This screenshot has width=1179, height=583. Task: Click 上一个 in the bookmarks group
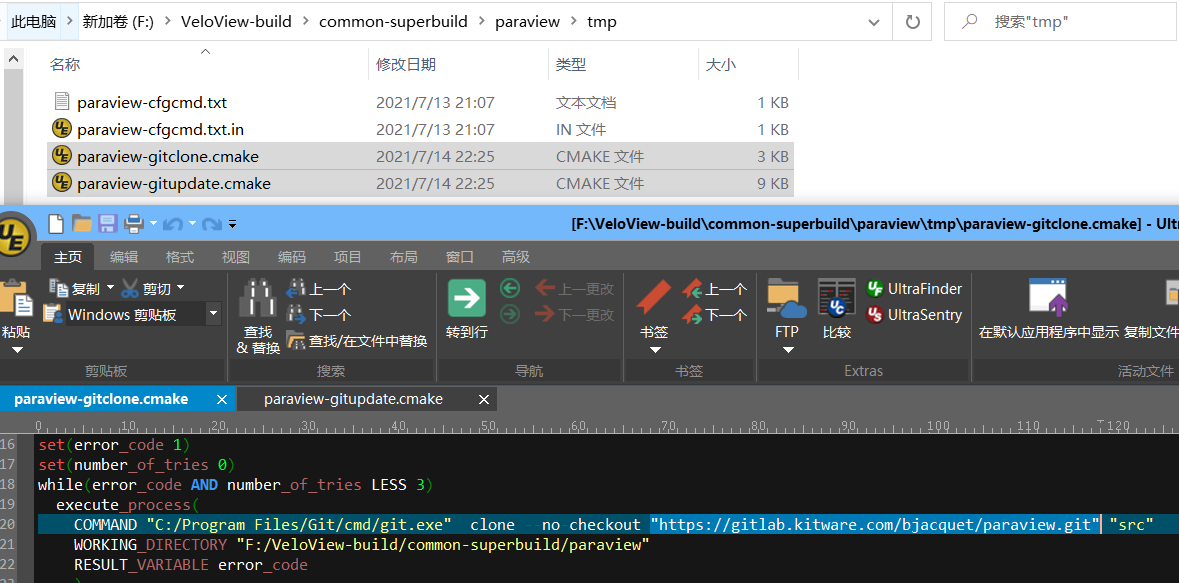(714, 289)
